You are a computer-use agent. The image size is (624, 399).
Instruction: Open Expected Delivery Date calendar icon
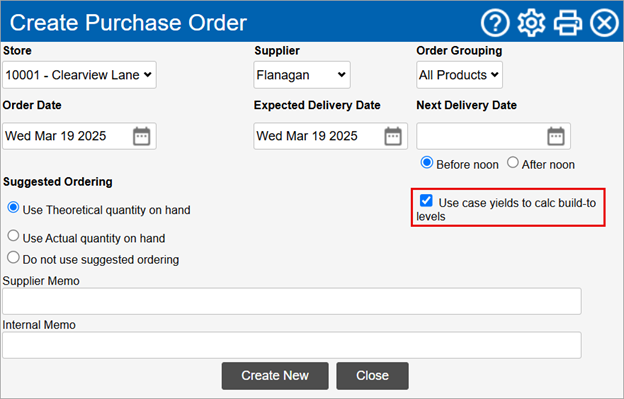point(393,136)
